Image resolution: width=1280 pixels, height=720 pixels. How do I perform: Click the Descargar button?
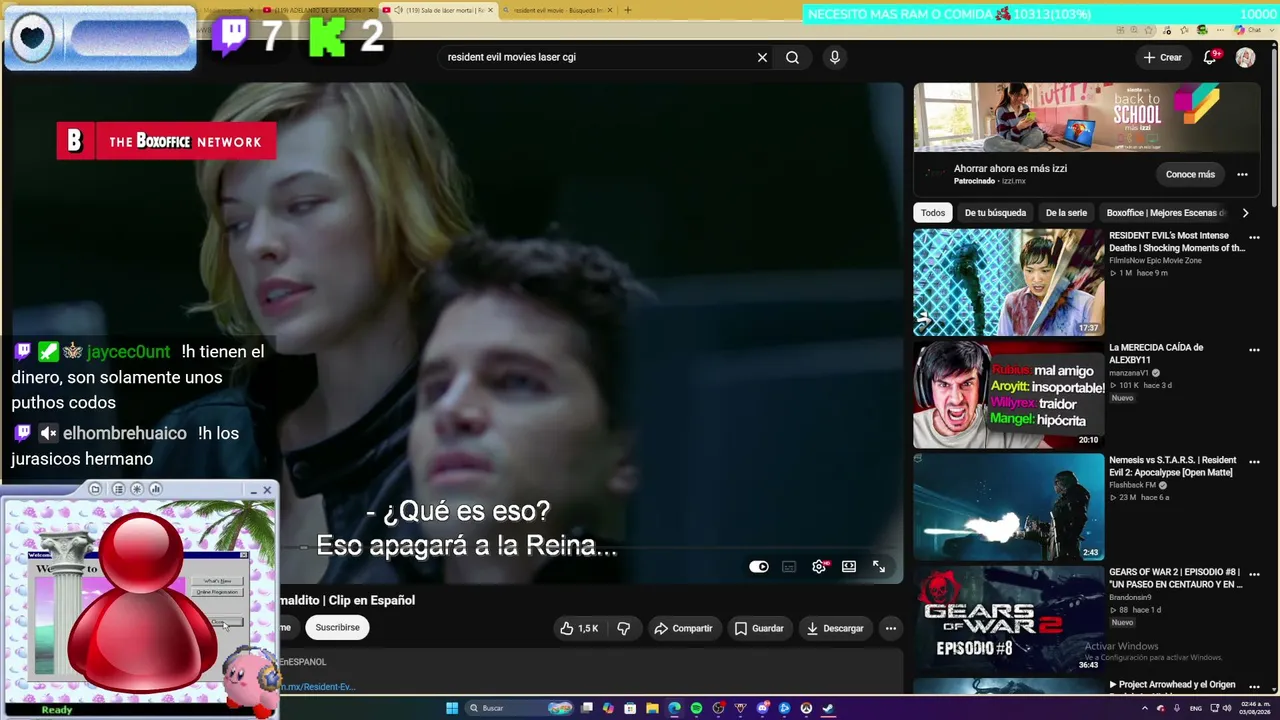tap(835, 628)
